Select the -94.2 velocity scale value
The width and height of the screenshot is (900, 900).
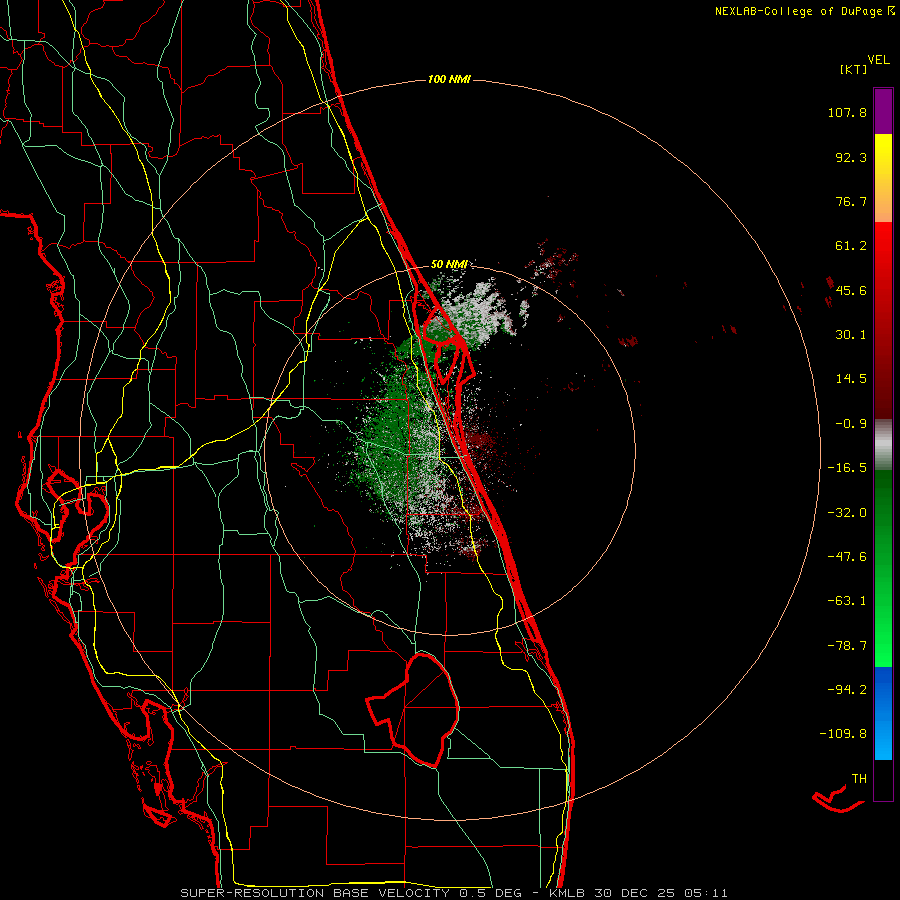point(847,689)
